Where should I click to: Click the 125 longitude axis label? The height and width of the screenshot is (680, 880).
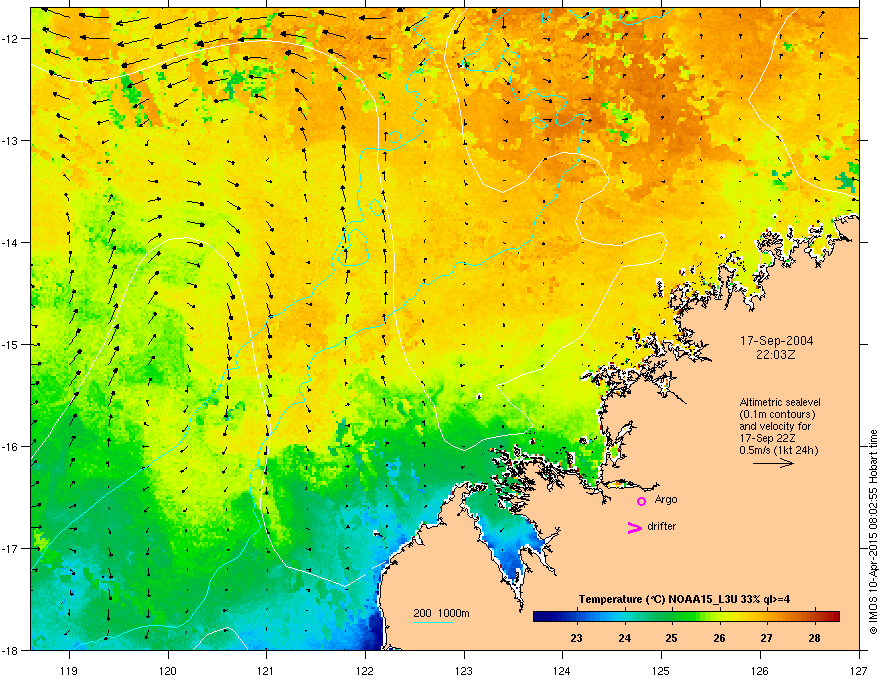point(661,670)
